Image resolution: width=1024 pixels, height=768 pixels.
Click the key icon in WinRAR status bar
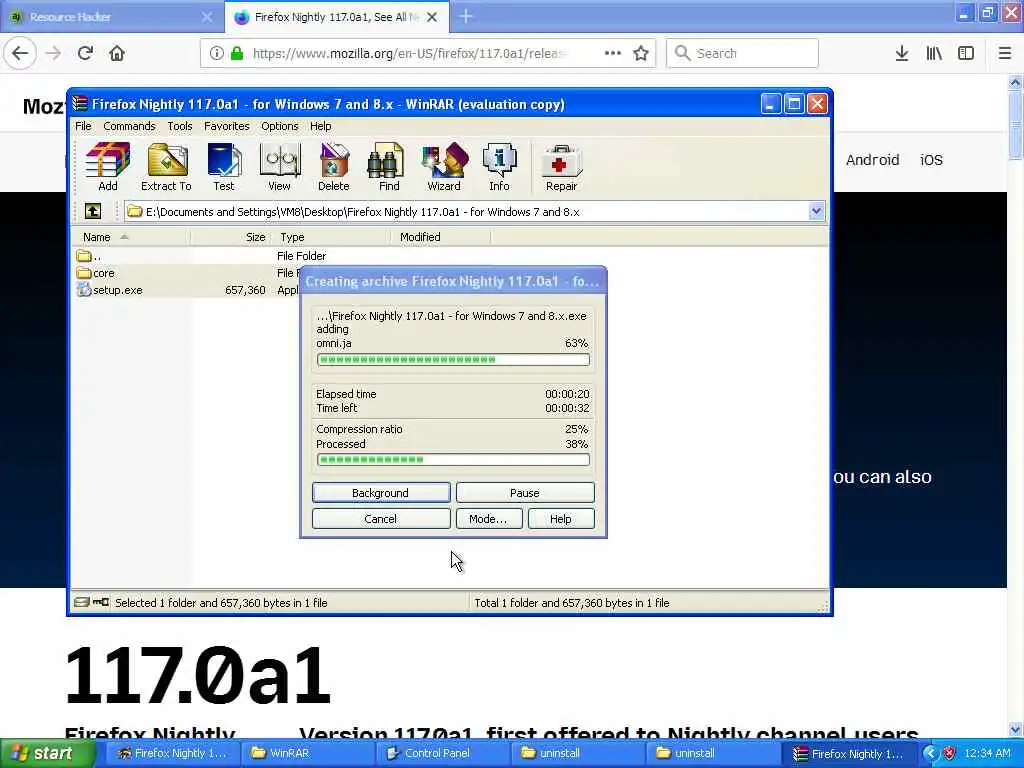[101, 602]
